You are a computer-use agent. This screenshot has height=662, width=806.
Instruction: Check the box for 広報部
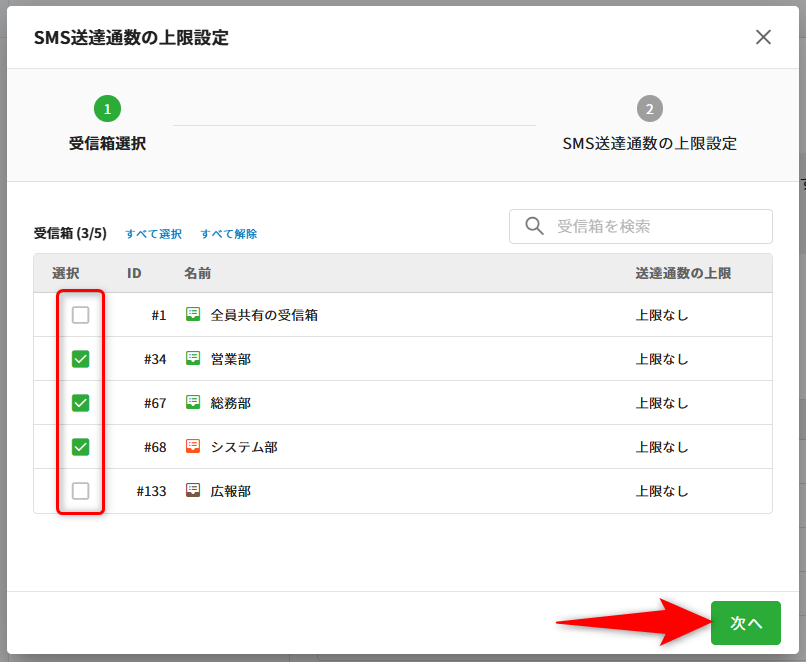[x=81, y=491]
